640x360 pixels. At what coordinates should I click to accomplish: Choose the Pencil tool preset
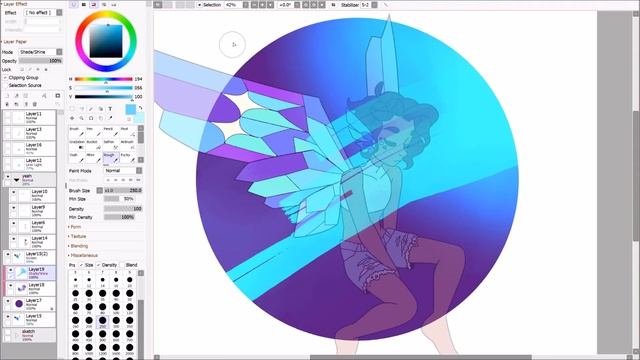(111, 132)
